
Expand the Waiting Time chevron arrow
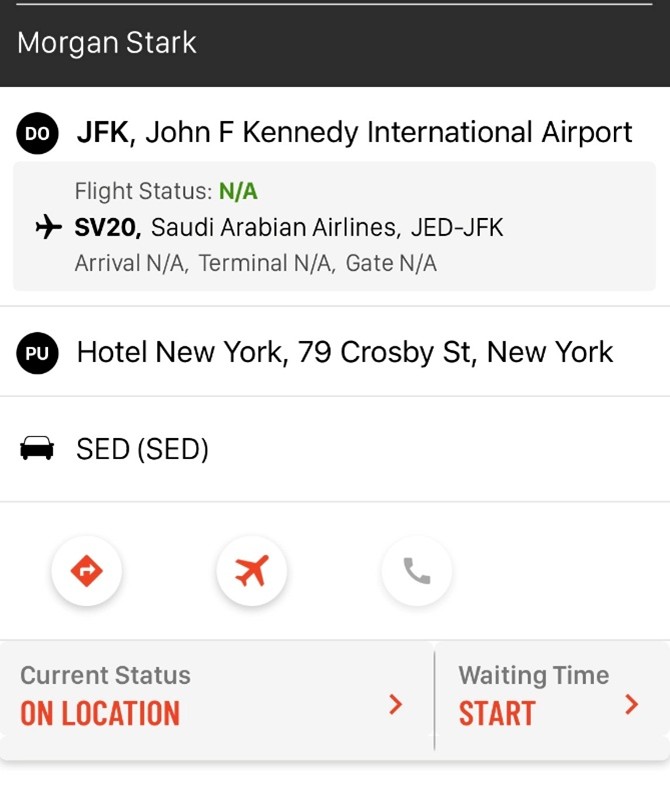631,704
